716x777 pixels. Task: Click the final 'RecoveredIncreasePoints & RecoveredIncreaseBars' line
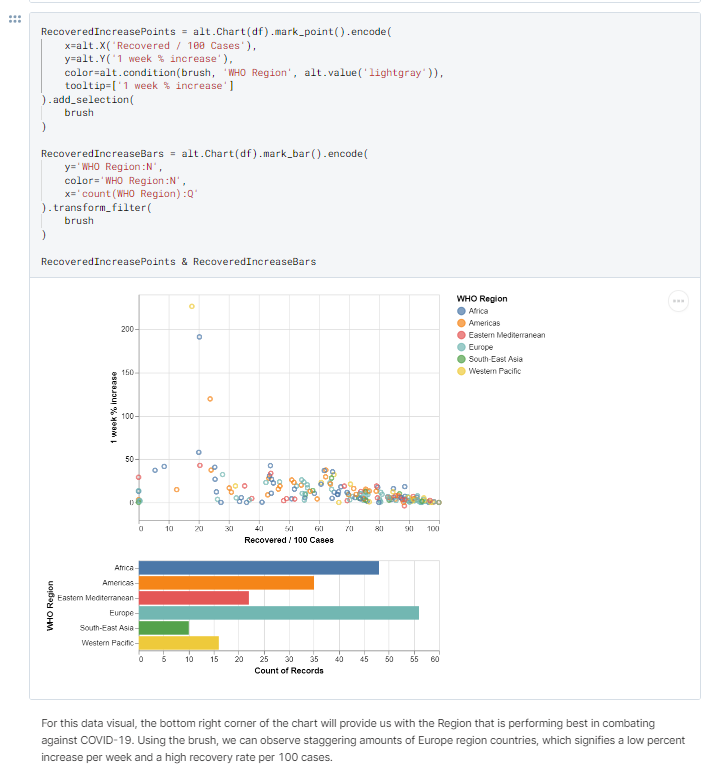tap(178, 262)
